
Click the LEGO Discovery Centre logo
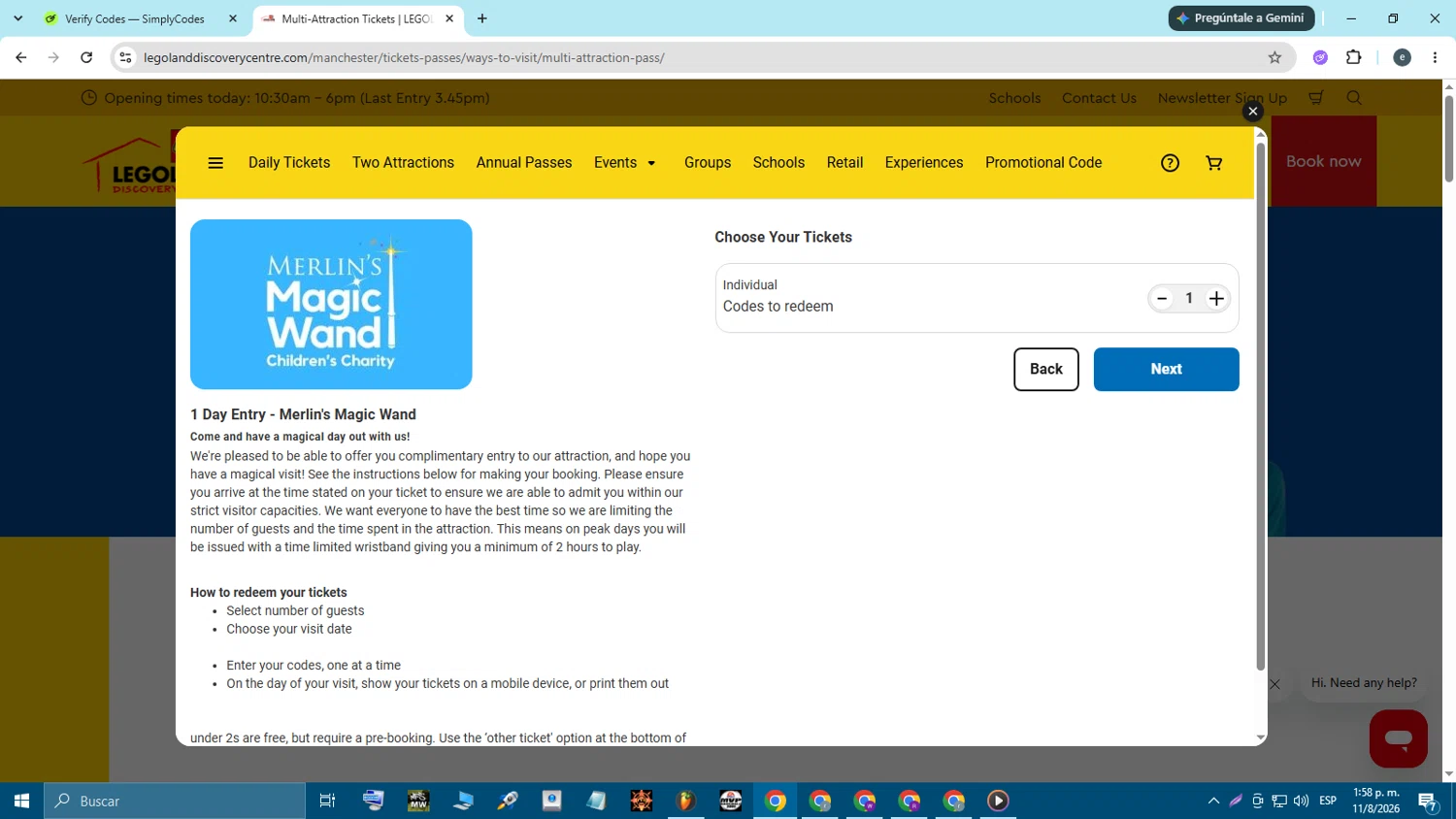click(130, 165)
